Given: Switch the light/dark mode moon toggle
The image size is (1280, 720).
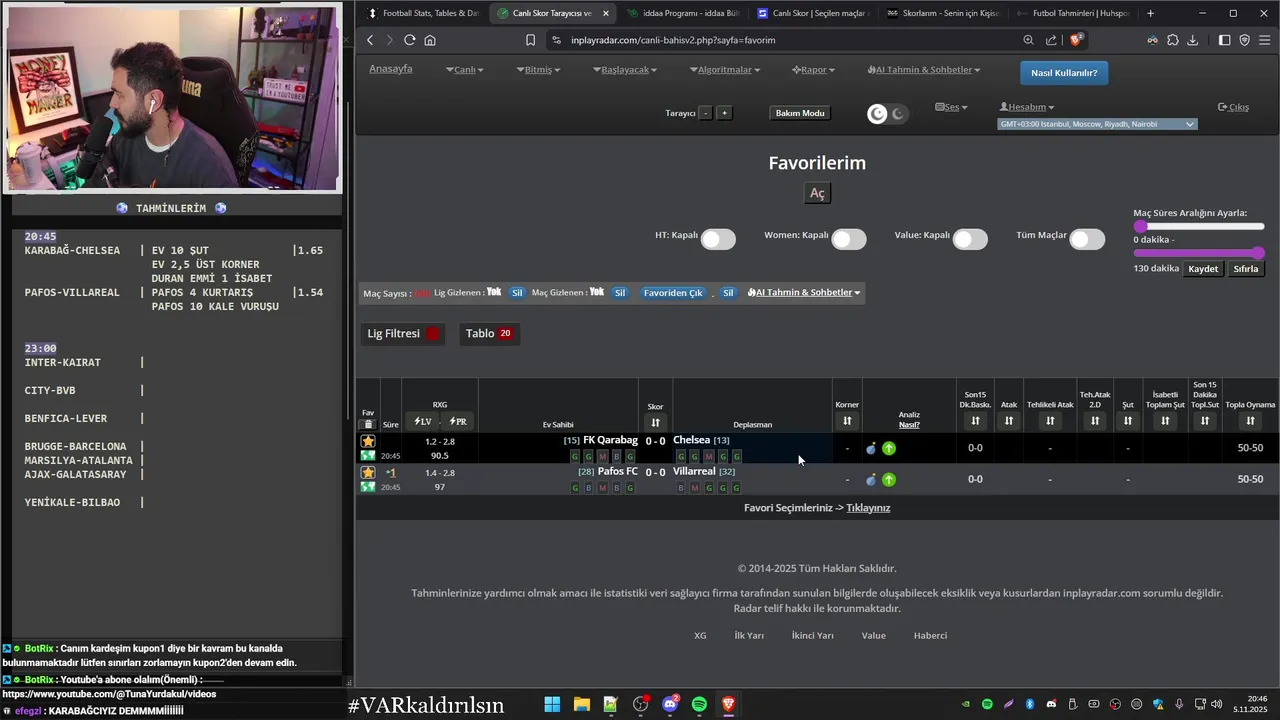Looking at the screenshot, I should [888, 114].
